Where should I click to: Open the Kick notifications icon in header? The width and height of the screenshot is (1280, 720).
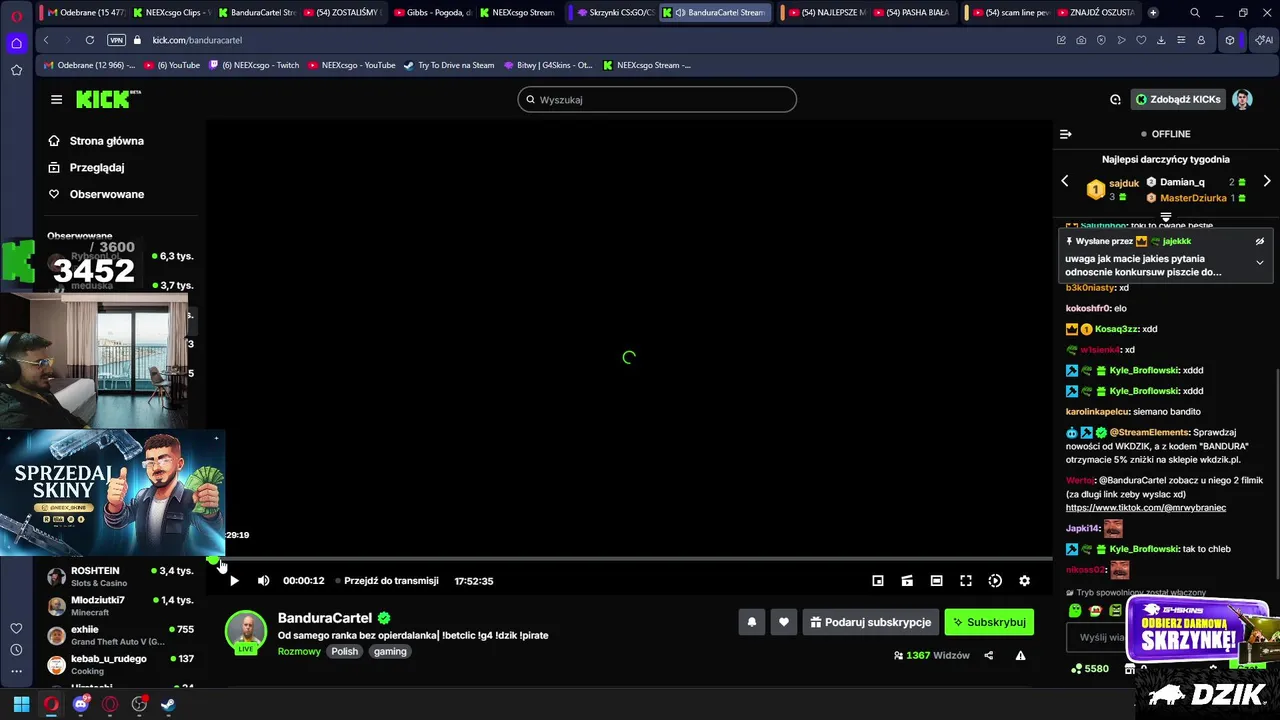1115,99
